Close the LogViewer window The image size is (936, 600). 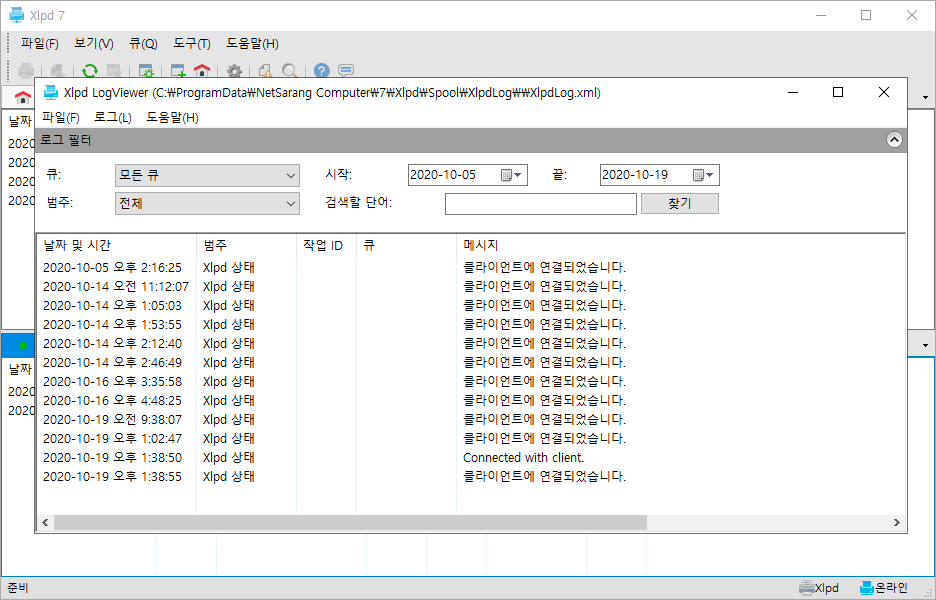[x=884, y=92]
